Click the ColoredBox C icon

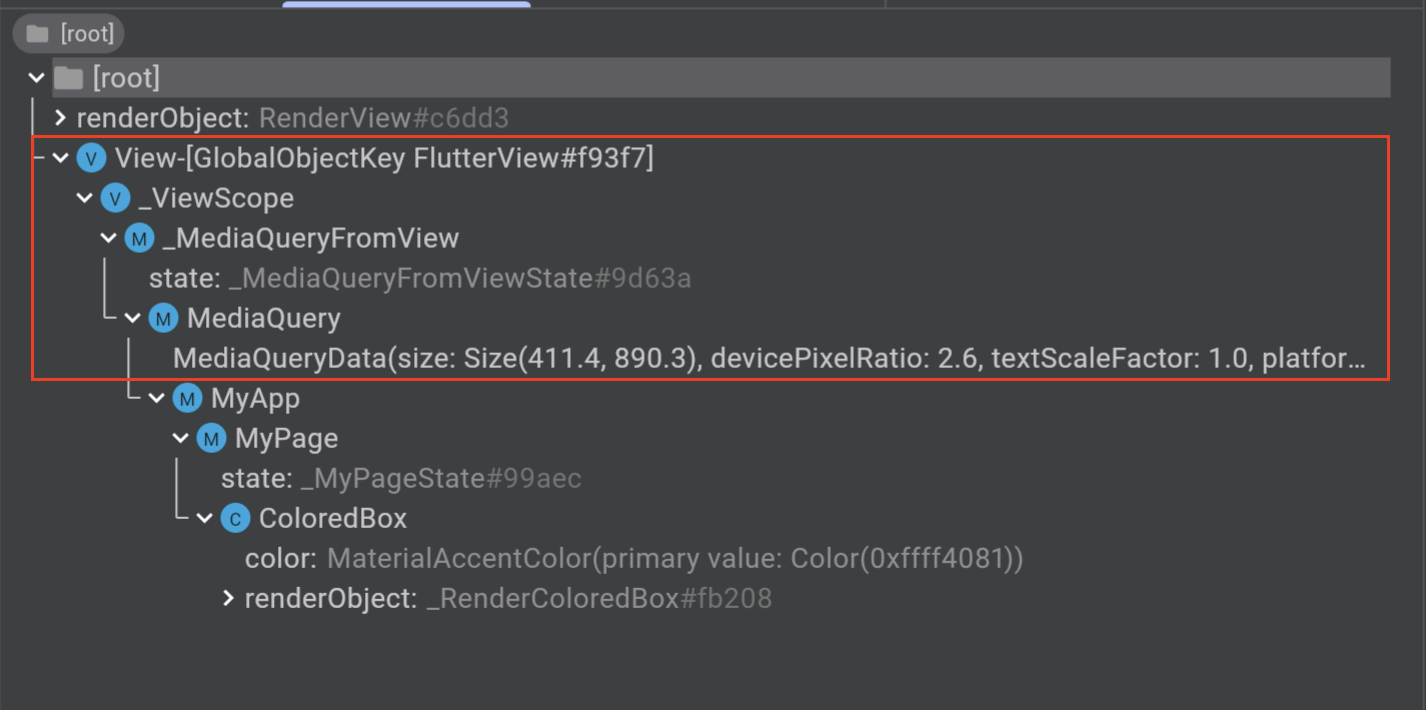(x=235, y=518)
